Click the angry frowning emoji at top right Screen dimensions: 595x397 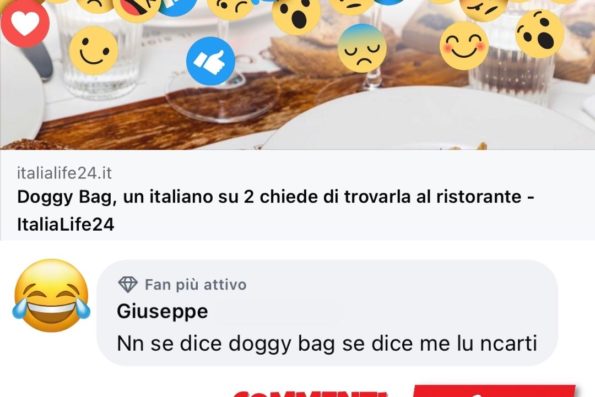click(483, 8)
